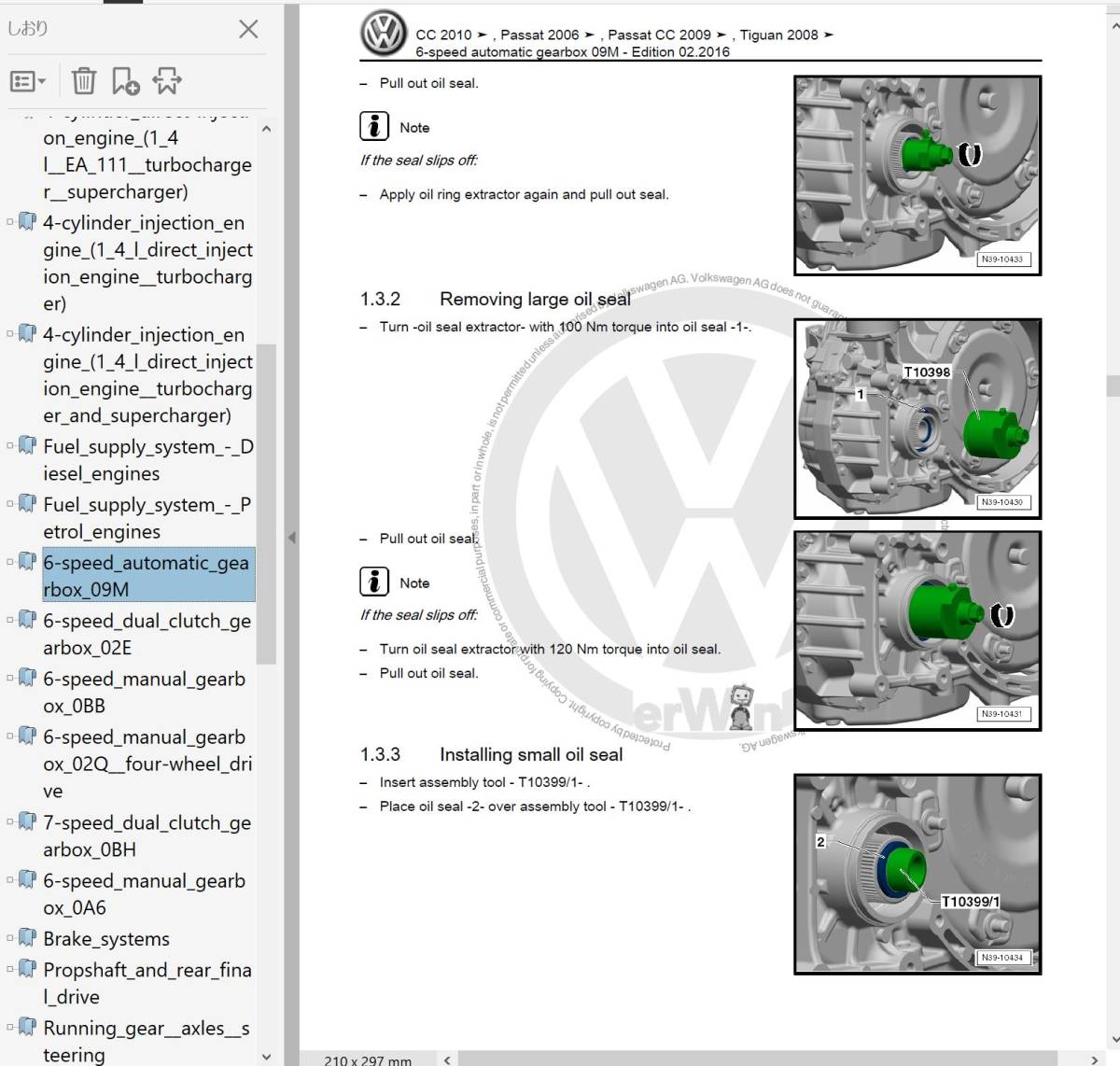The image size is (1120, 1066).
Task: Open 7-speed_dual_clutch_gearbox_0BH bookmark
Action: [147, 835]
